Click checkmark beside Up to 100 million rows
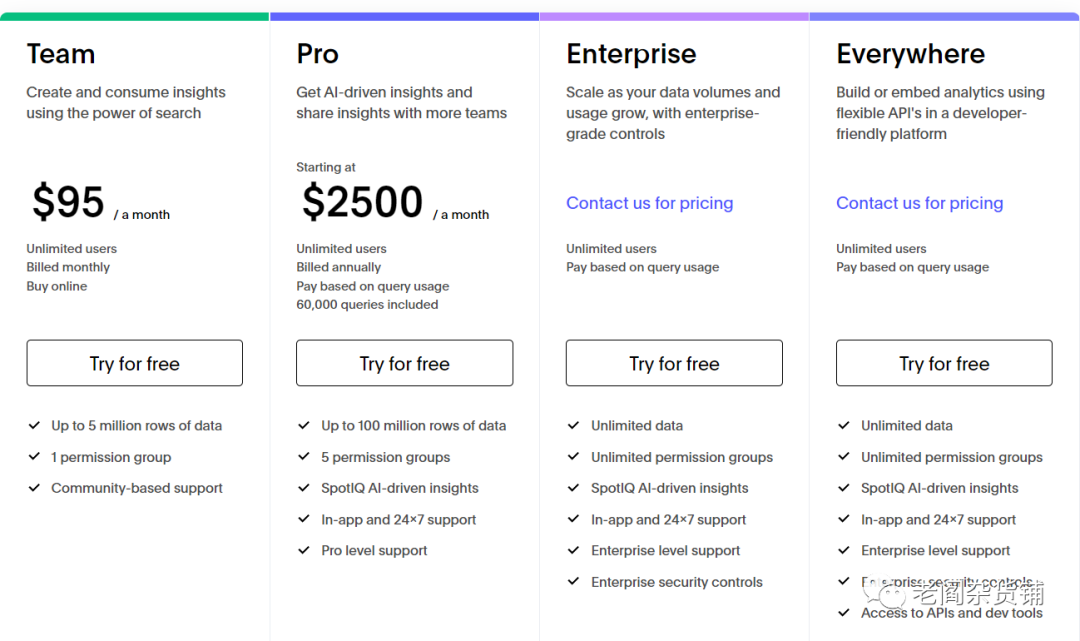This screenshot has height=641, width=1080. tap(304, 425)
